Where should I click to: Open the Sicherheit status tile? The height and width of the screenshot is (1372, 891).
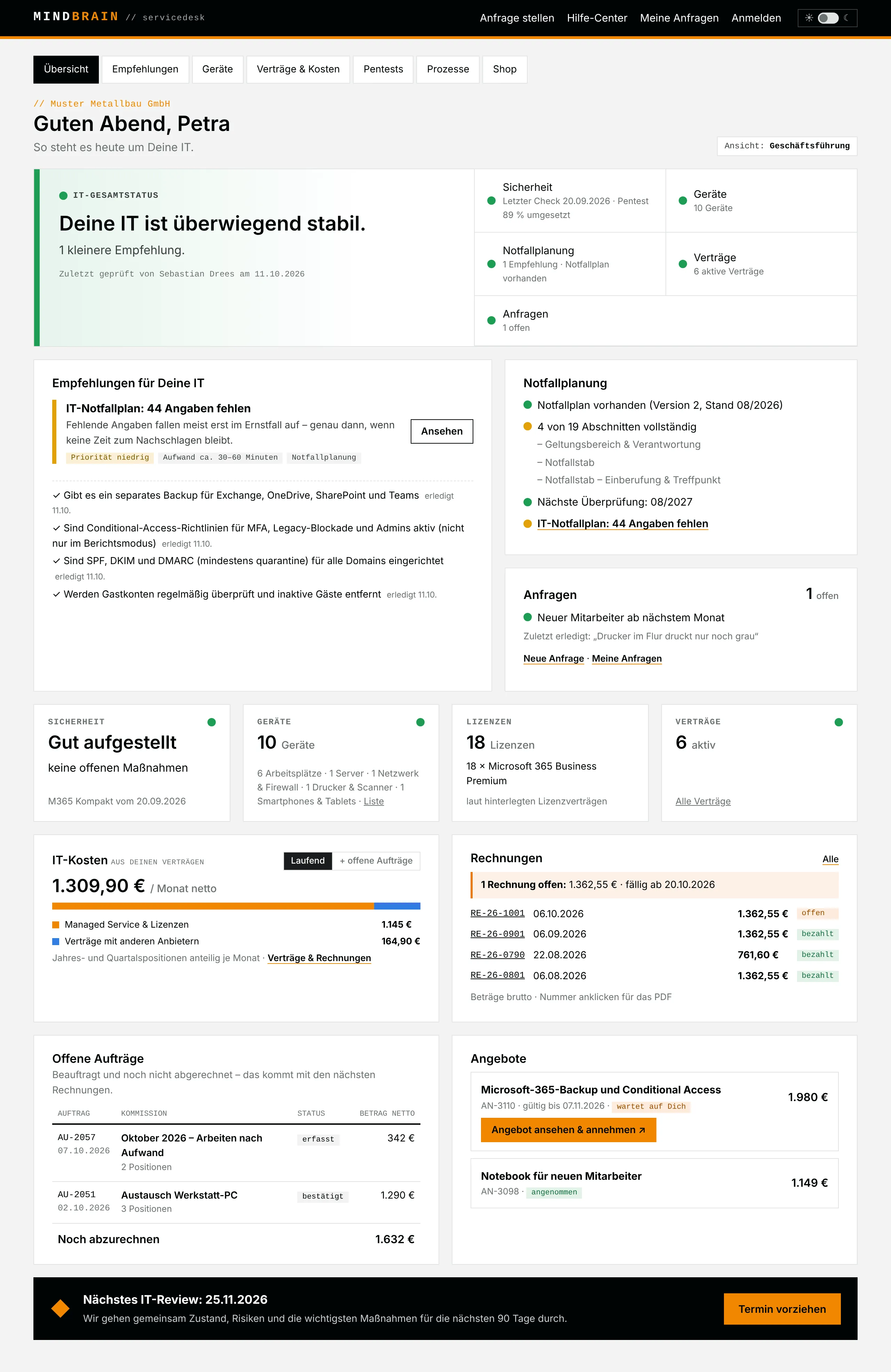pos(569,201)
